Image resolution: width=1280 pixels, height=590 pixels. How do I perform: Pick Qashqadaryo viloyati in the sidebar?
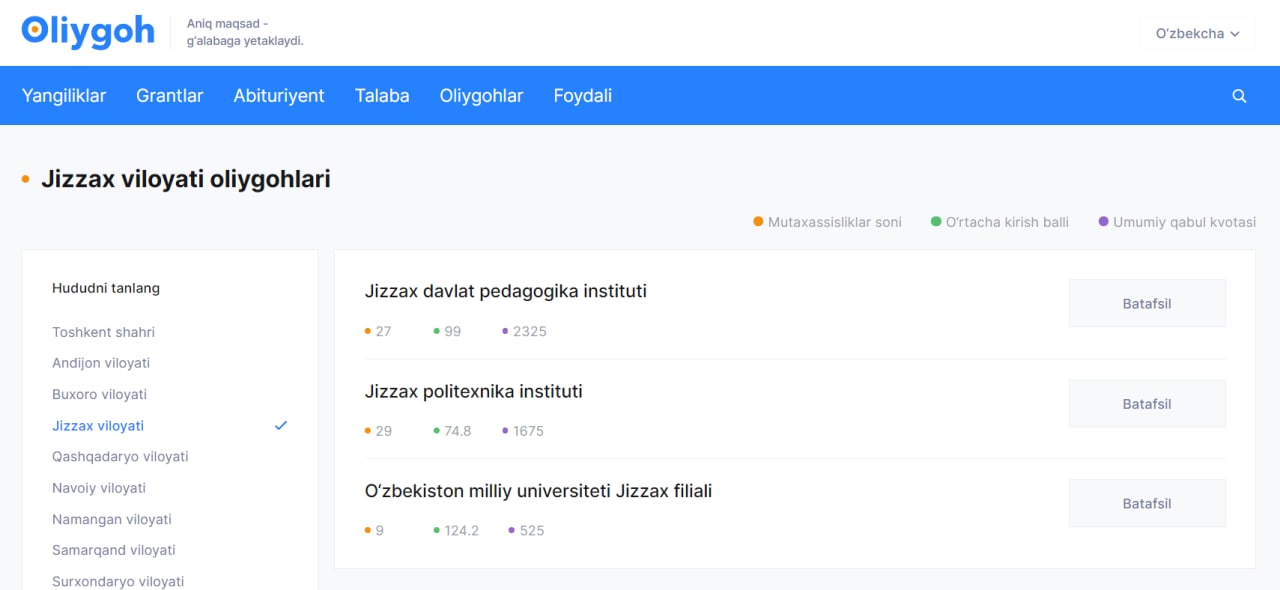coord(120,456)
